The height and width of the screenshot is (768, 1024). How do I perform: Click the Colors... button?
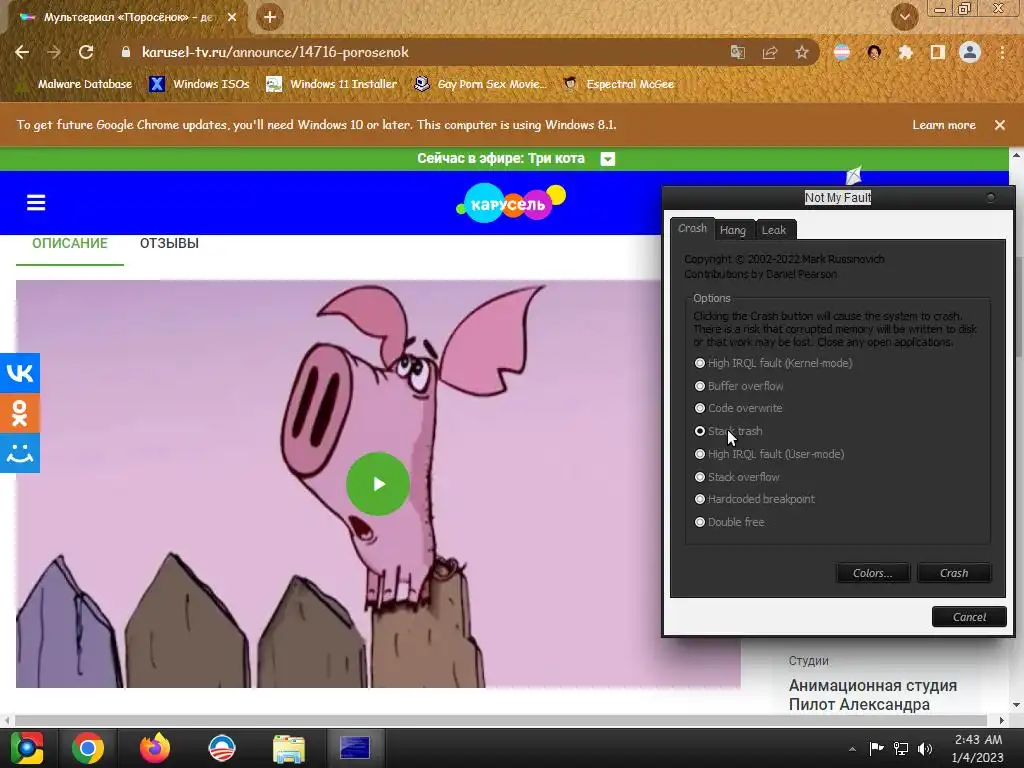[872, 573]
